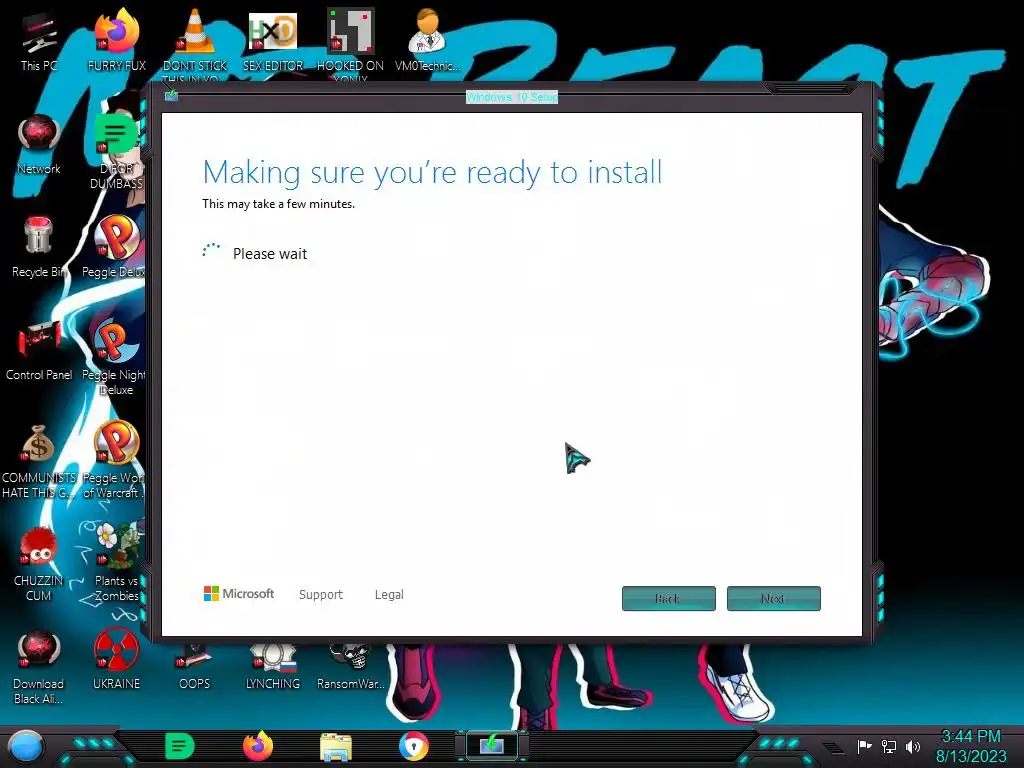Open the Recycle Bin icon

point(39,248)
